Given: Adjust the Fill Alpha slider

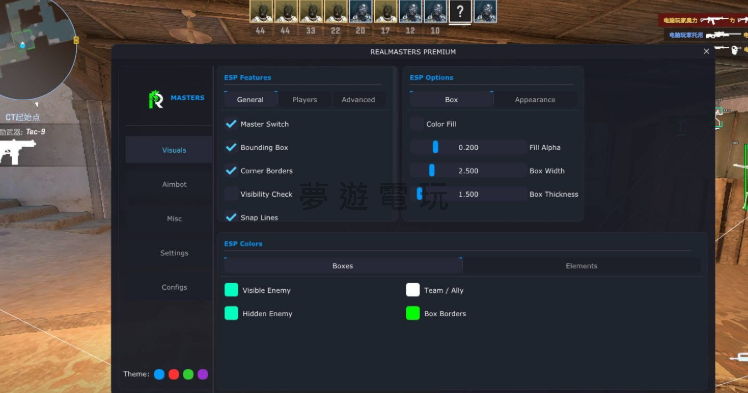Looking at the screenshot, I should (x=468, y=147).
